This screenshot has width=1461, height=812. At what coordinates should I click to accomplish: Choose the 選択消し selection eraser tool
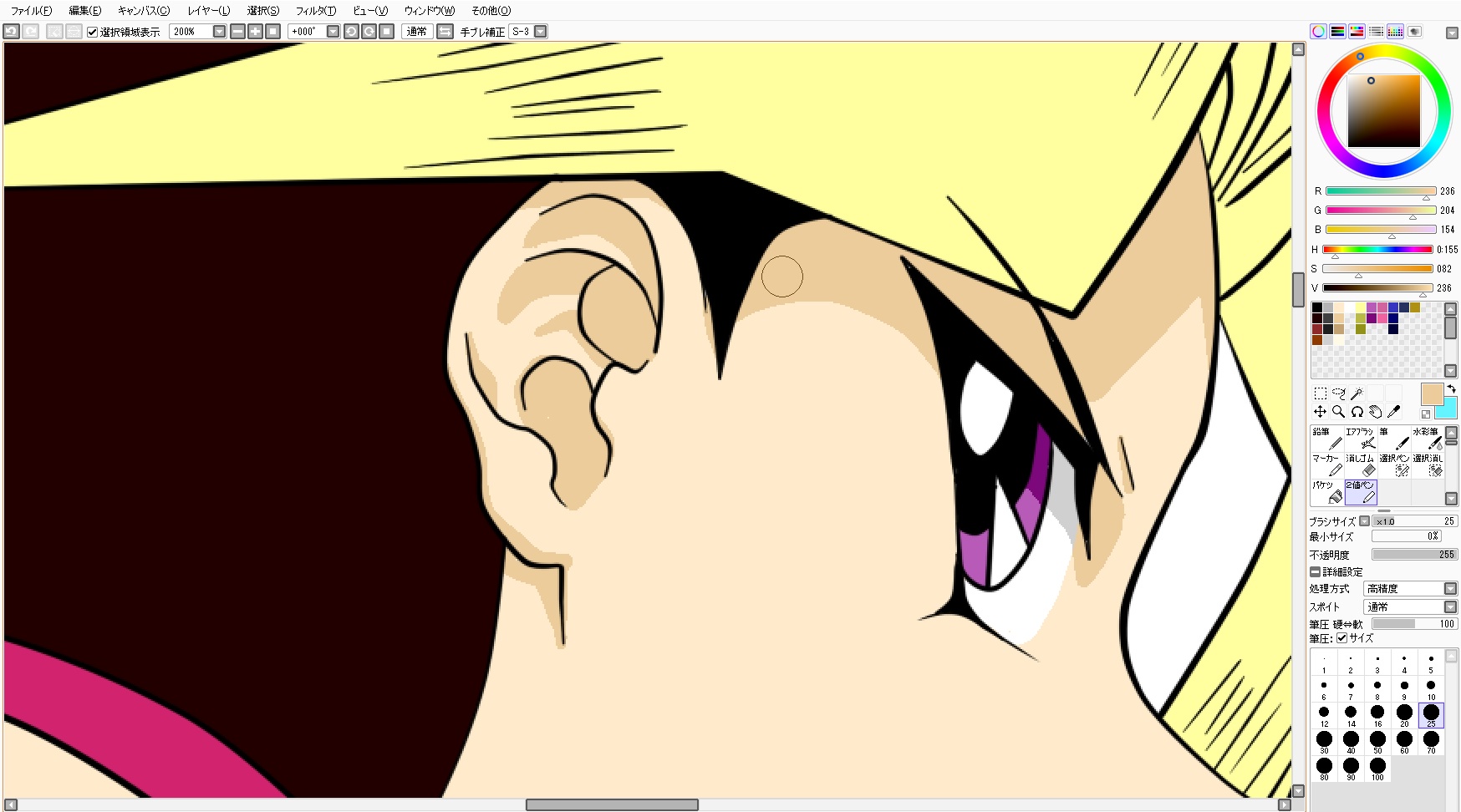[1428, 465]
